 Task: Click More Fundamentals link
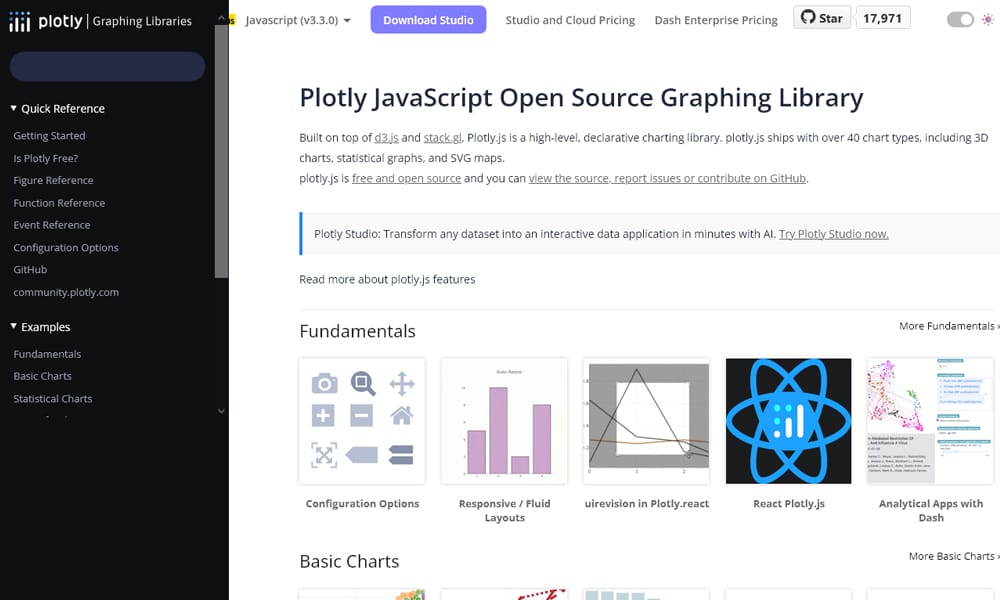click(x=946, y=325)
